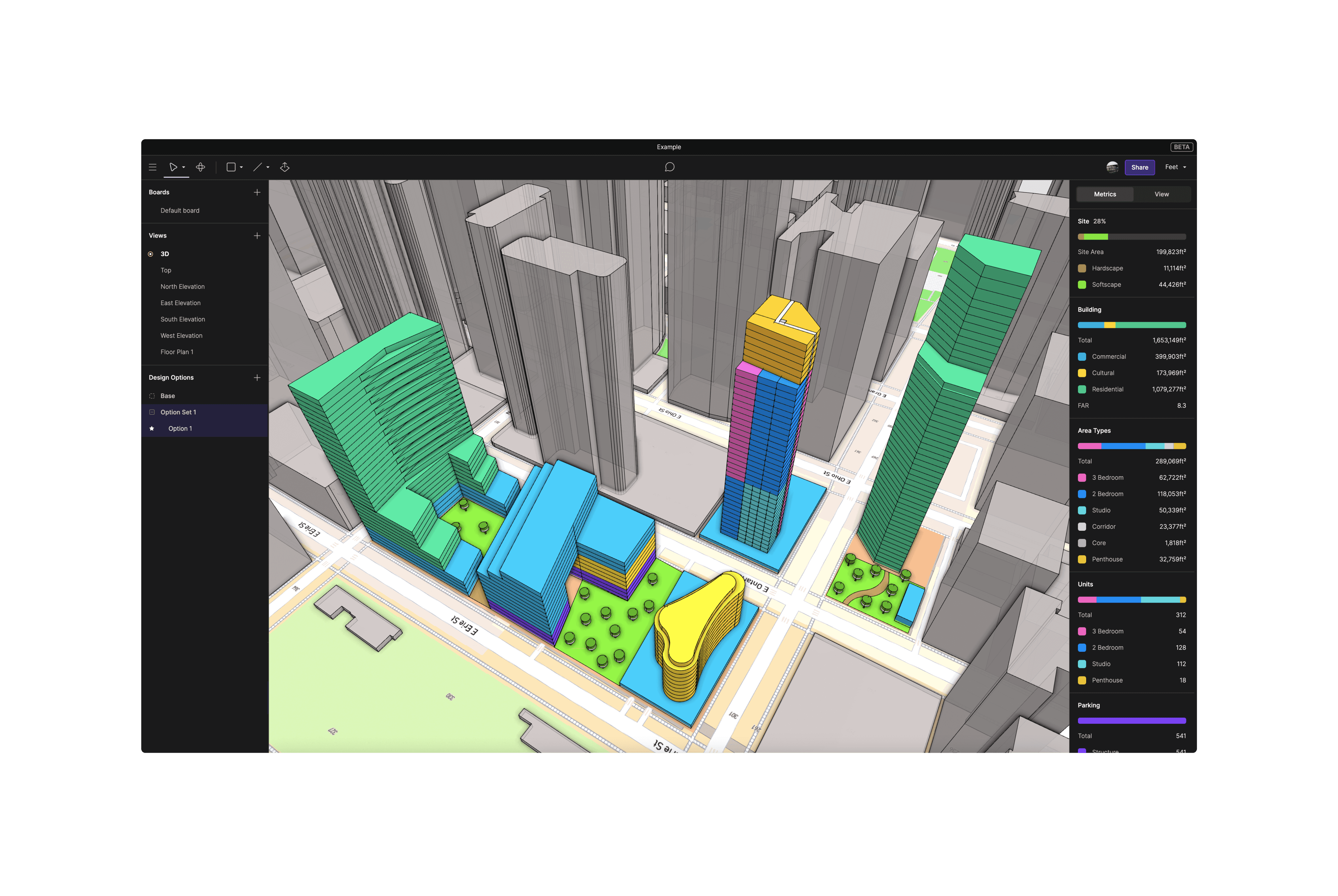Image resolution: width=1338 pixels, height=896 pixels.
Task: Click the star icon next to Option 1
Action: click(152, 428)
